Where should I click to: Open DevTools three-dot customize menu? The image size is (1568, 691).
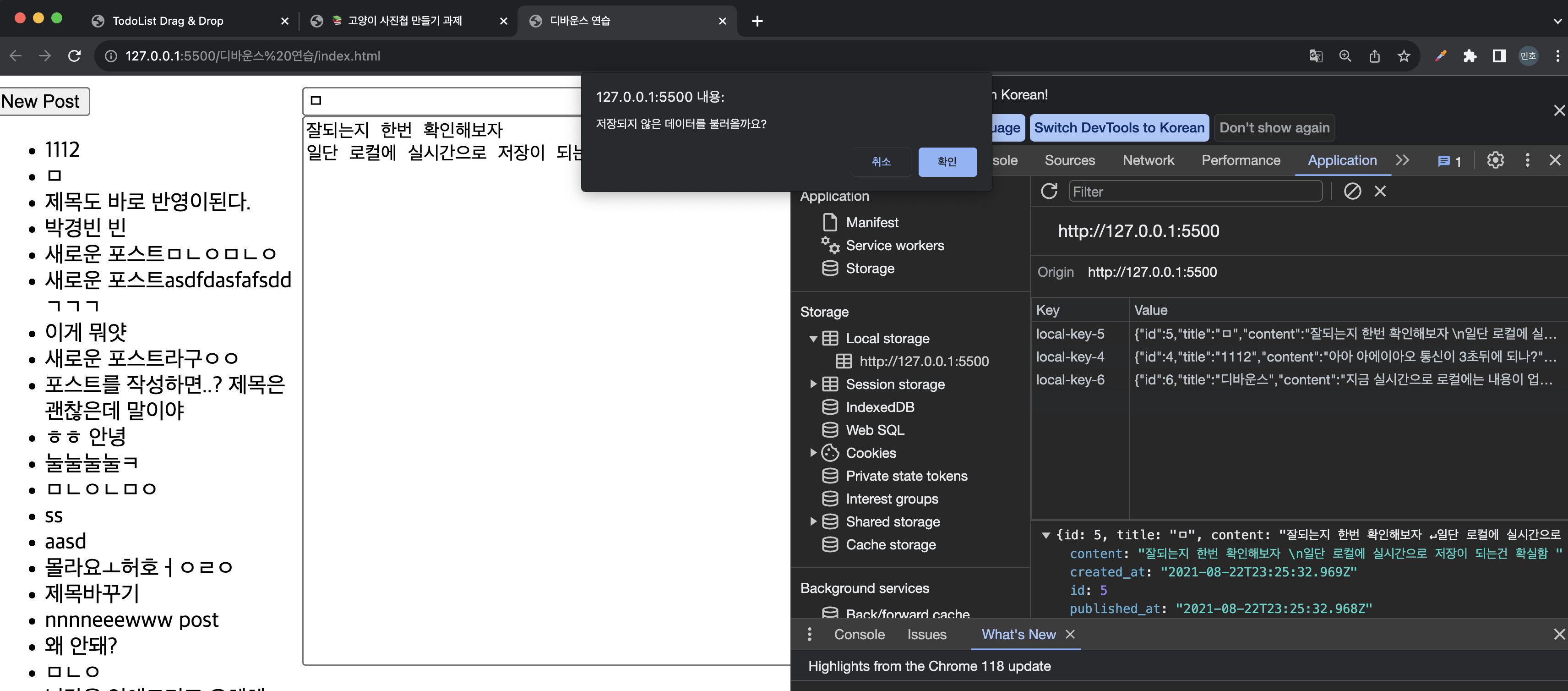1527,160
